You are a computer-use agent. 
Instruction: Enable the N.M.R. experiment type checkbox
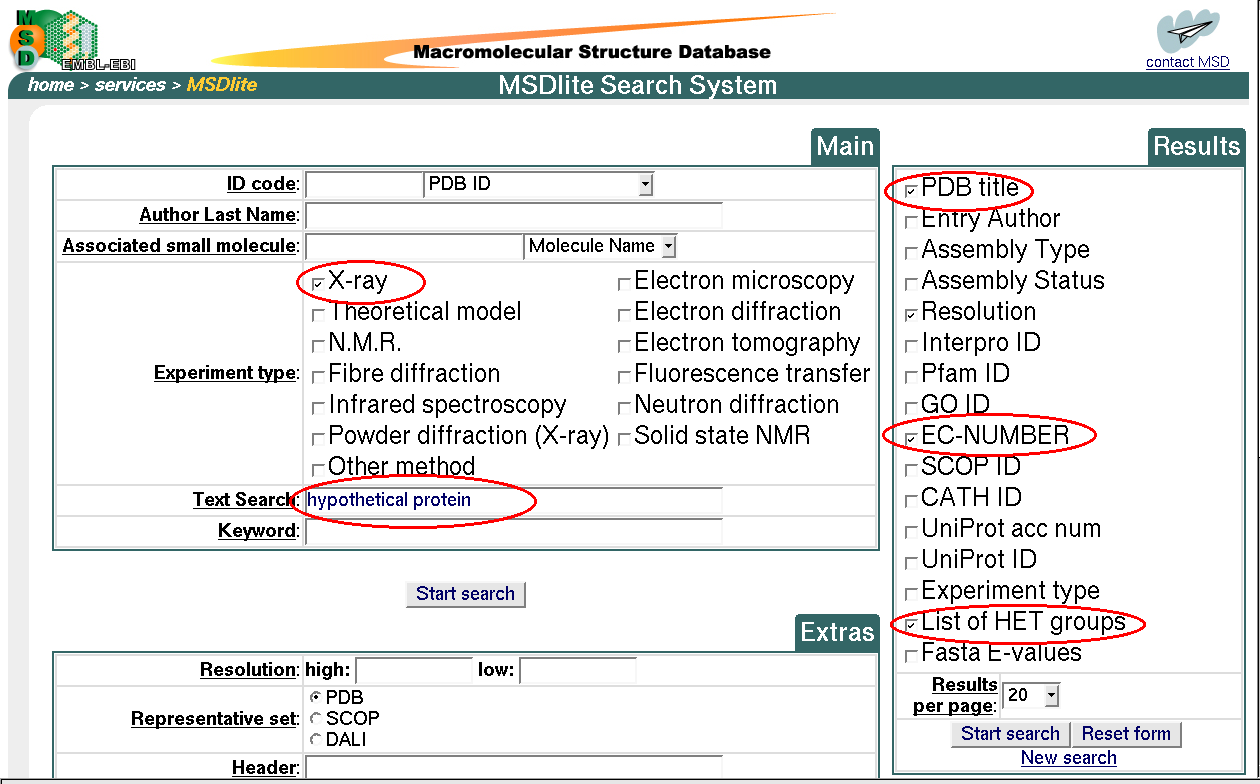318,346
